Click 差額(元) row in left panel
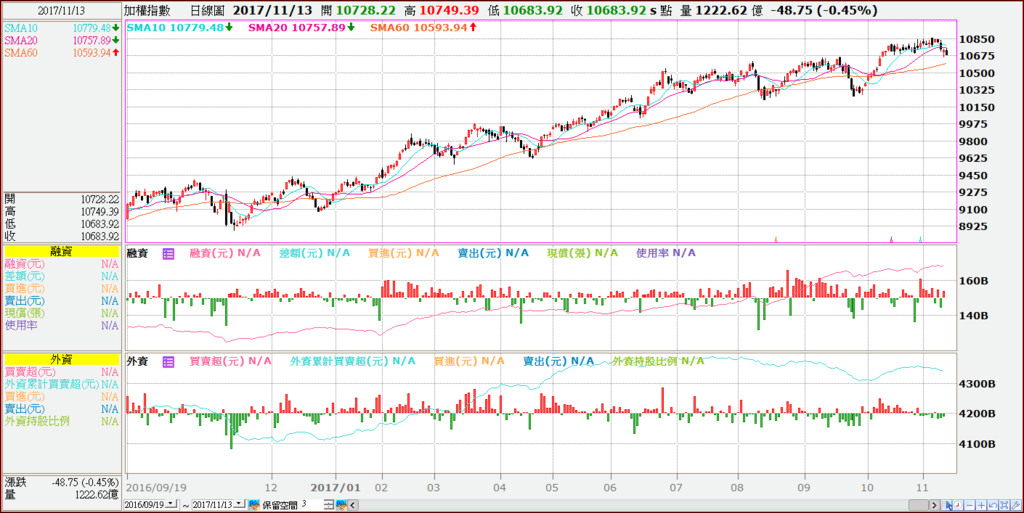Viewport: 1024px width, 513px height. 61,276
